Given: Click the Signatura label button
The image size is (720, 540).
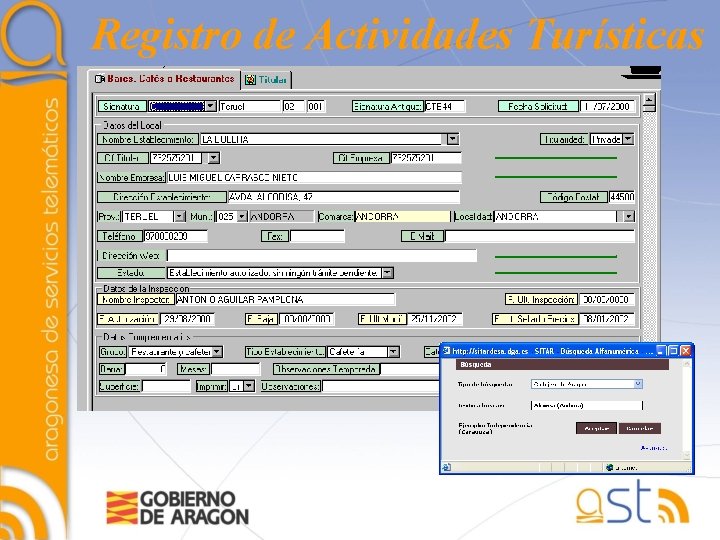Looking at the screenshot, I should [122, 106].
